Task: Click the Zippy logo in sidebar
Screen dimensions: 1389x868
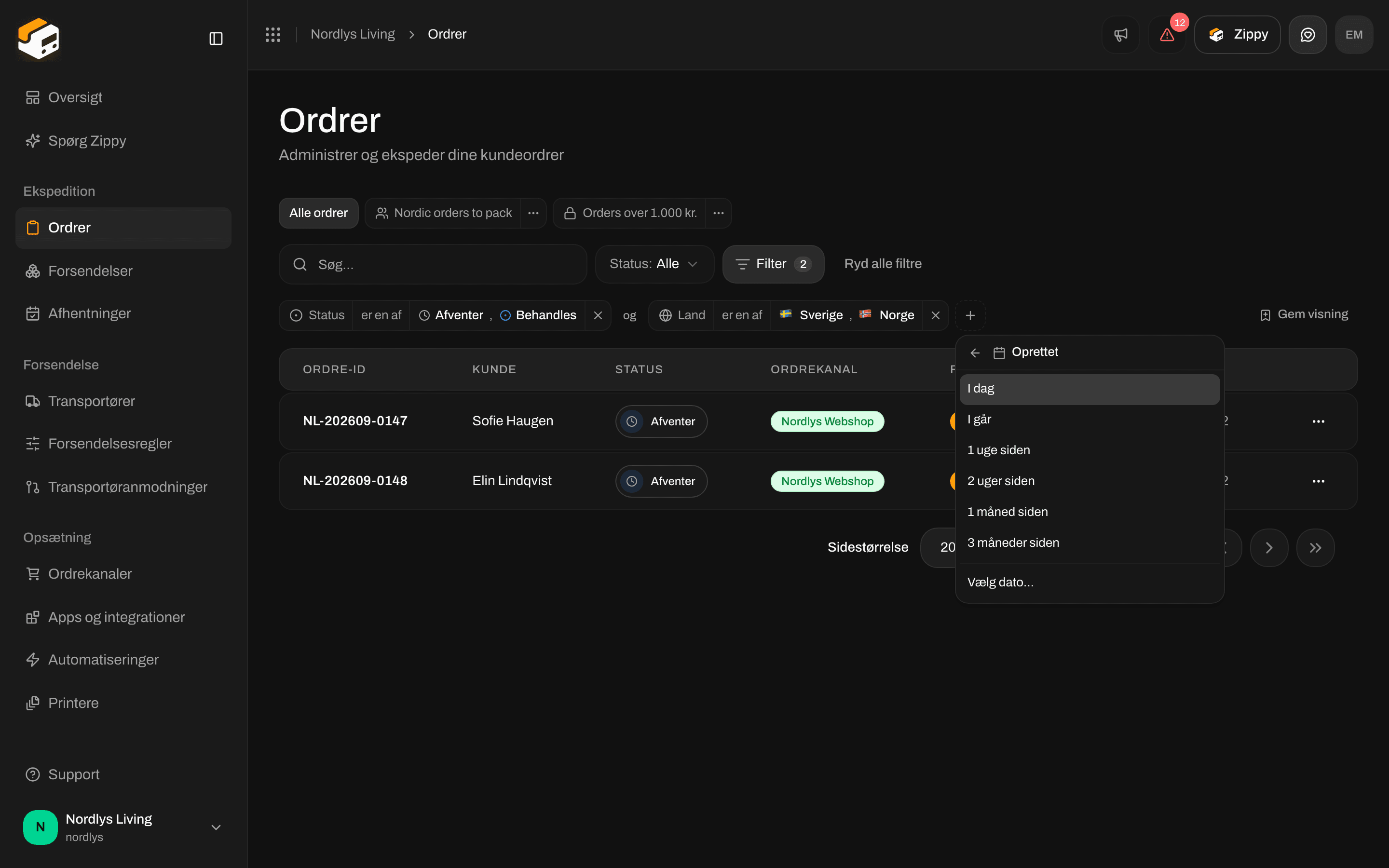Action: [x=39, y=39]
